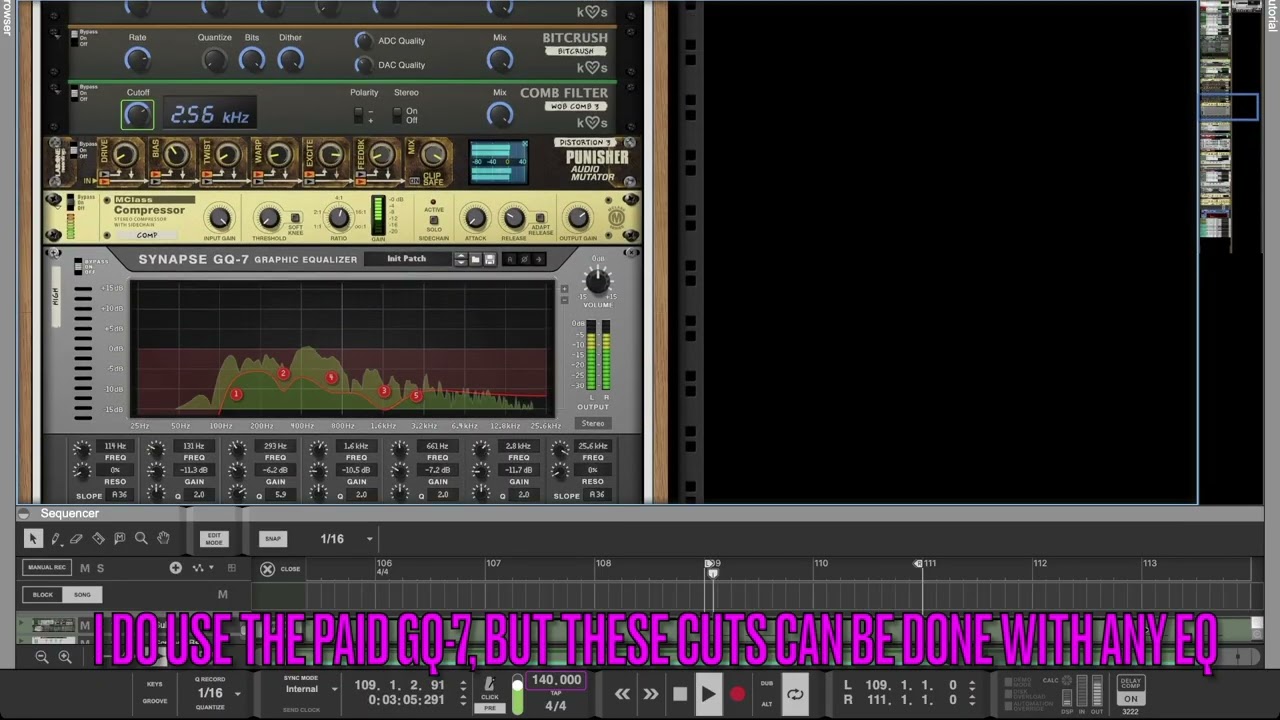Click the metronome Click icon
This screenshot has height=720, width=1280.
pos(490,685)
